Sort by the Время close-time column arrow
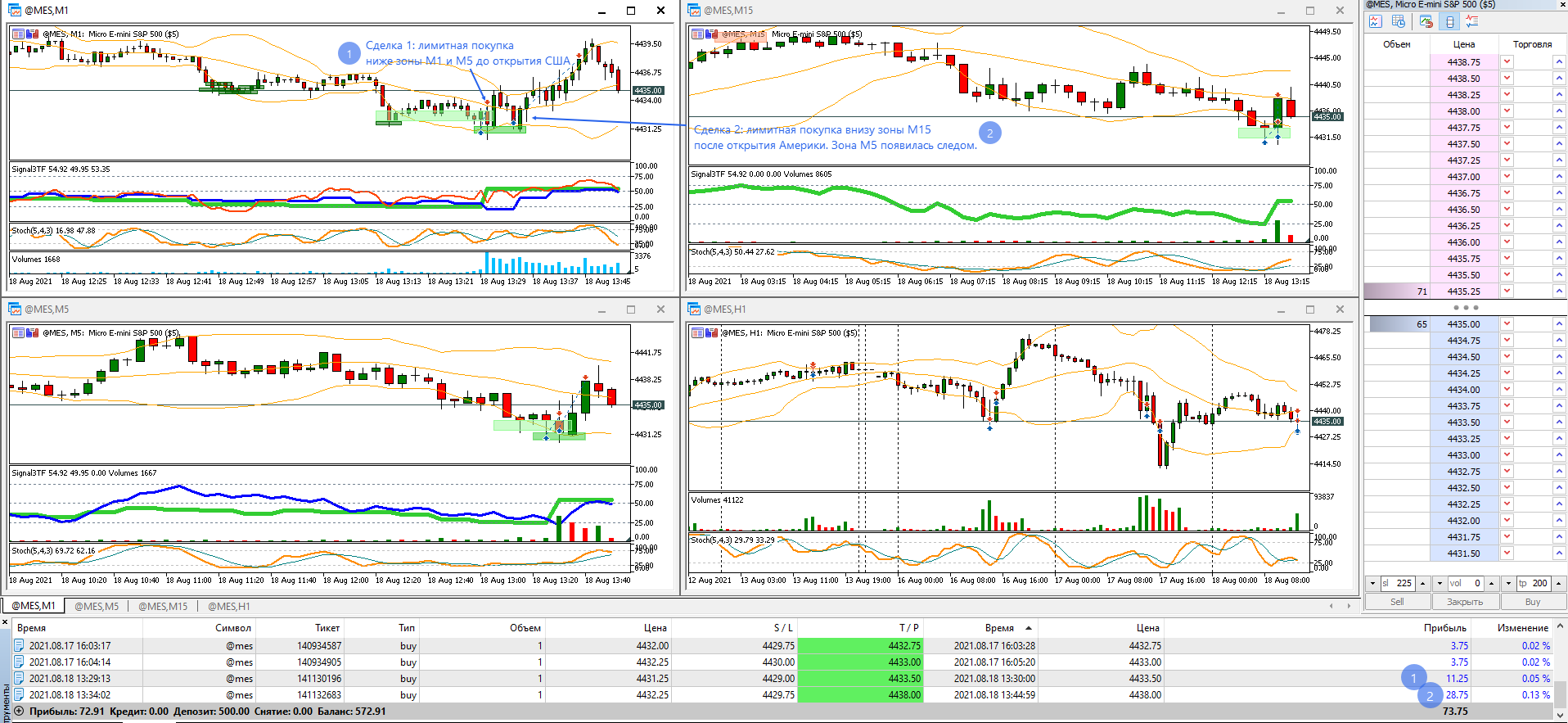 [x=1029, y=628]
